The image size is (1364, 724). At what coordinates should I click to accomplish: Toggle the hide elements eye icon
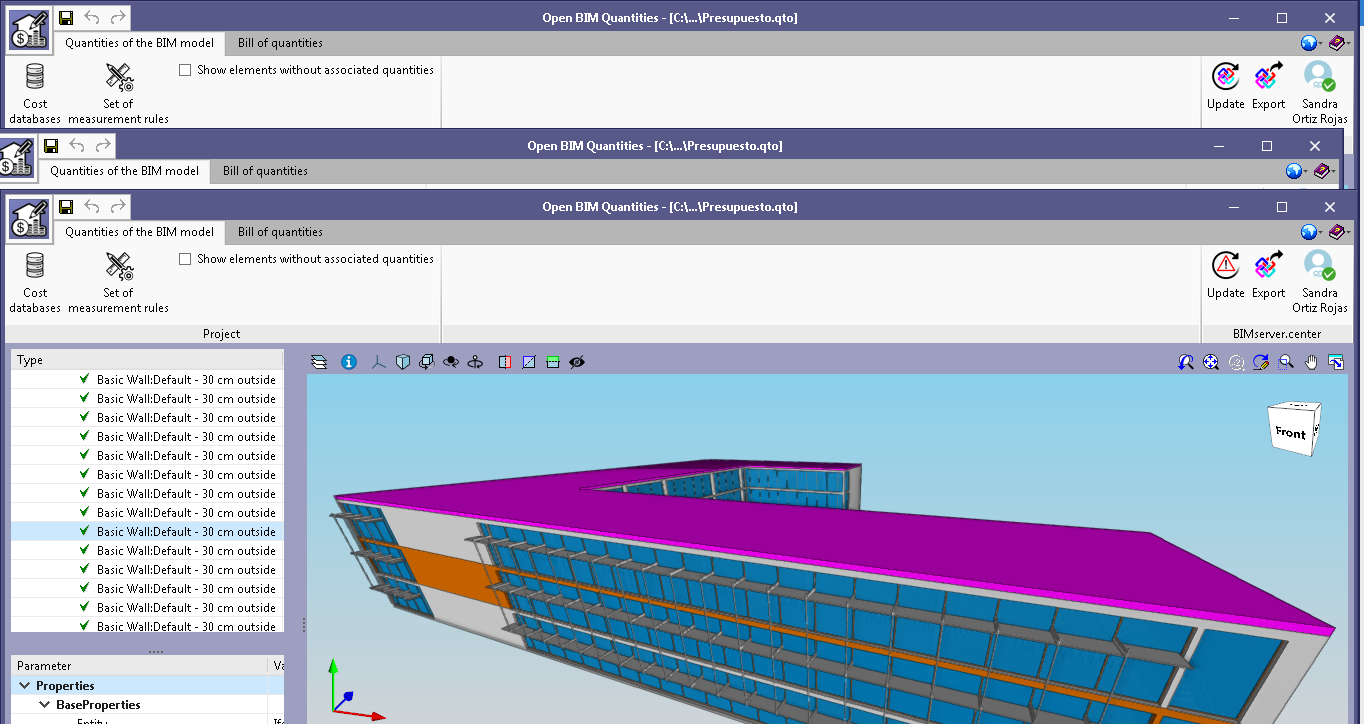pos(577,361)
